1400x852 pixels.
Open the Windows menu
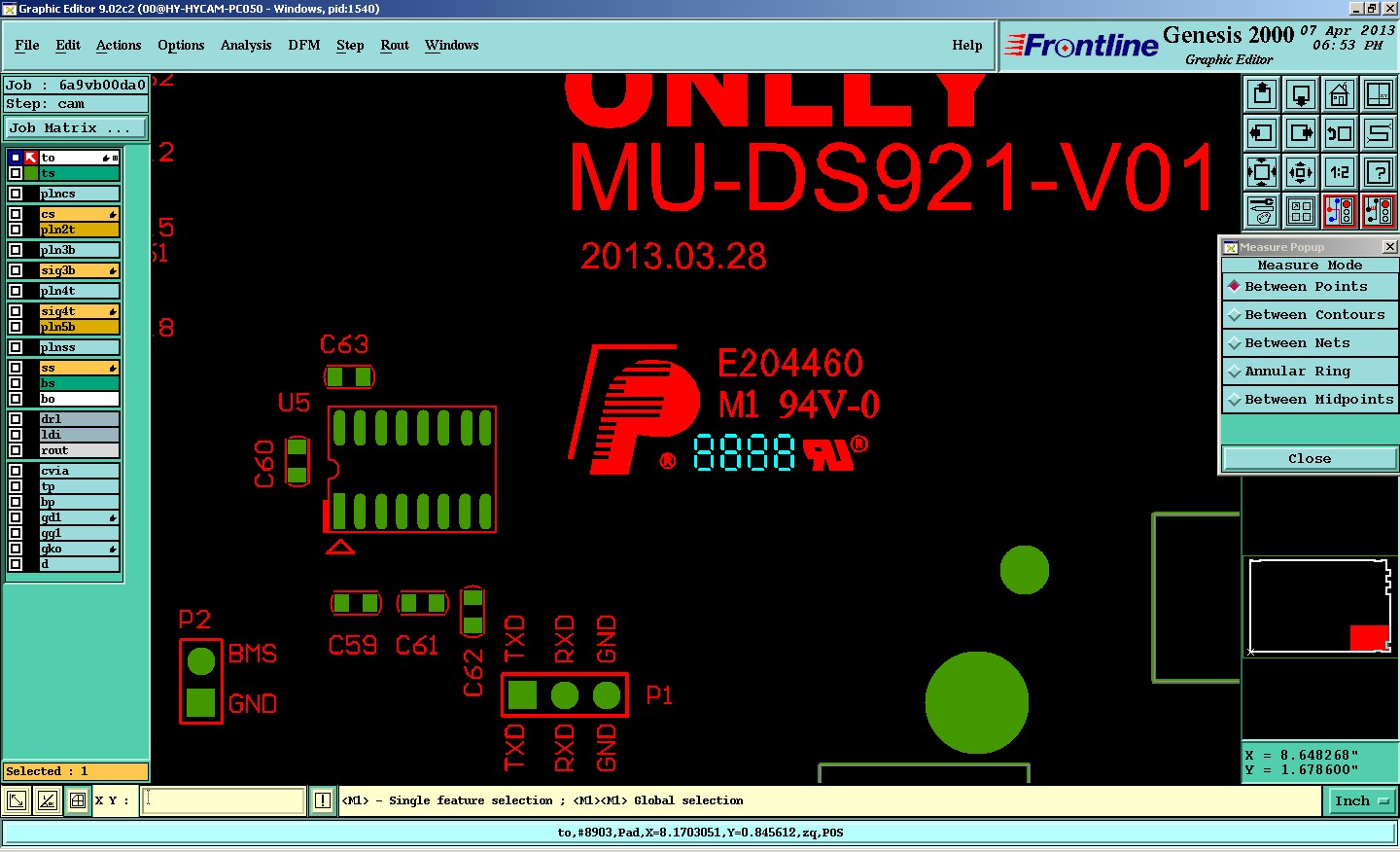pos(452,46)
